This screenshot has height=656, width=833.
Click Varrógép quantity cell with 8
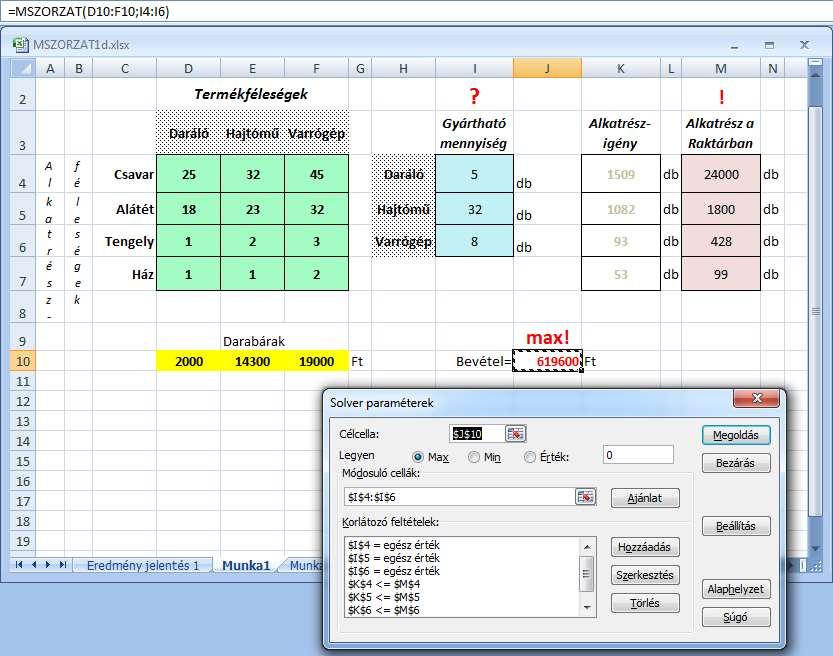pos(474,241)
